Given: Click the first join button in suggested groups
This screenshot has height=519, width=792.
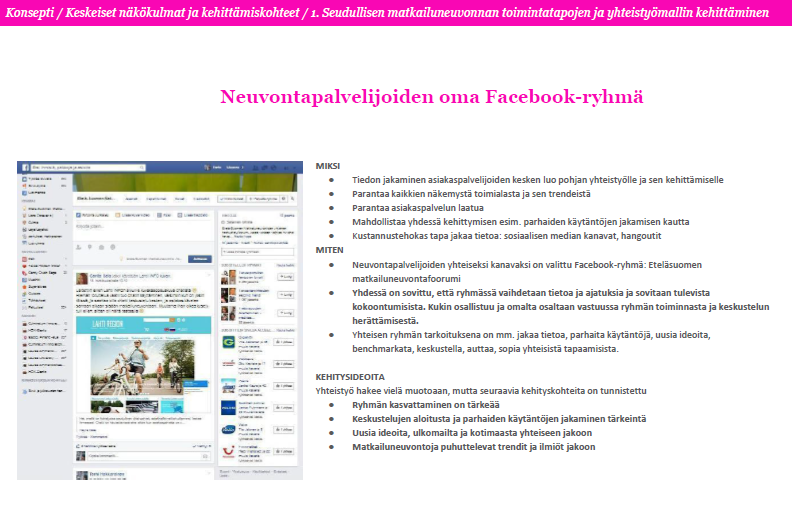Looking at the screenshot, I should [x=286, y=277].
